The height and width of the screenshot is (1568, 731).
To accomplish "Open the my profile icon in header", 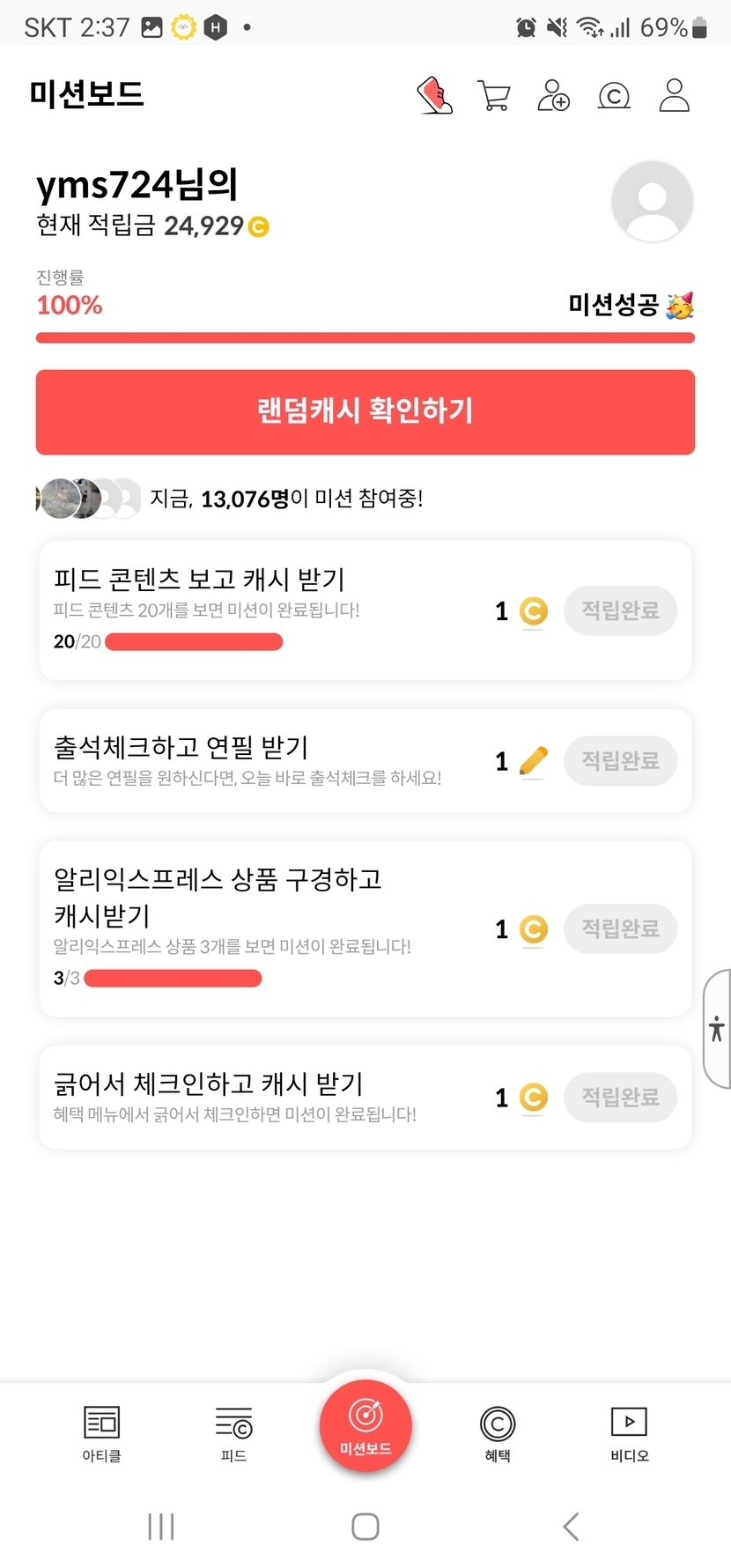I will click(x=675, y=95).
